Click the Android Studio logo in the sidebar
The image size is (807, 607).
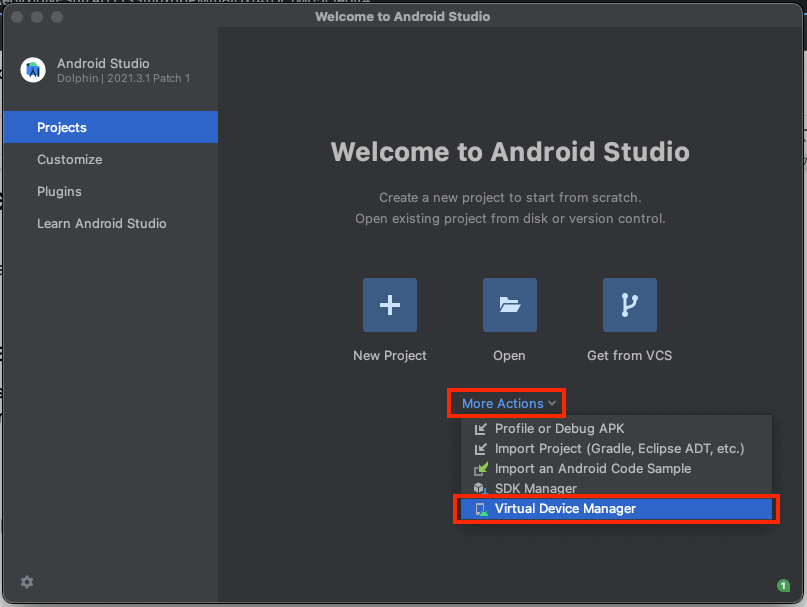[31, 70]
